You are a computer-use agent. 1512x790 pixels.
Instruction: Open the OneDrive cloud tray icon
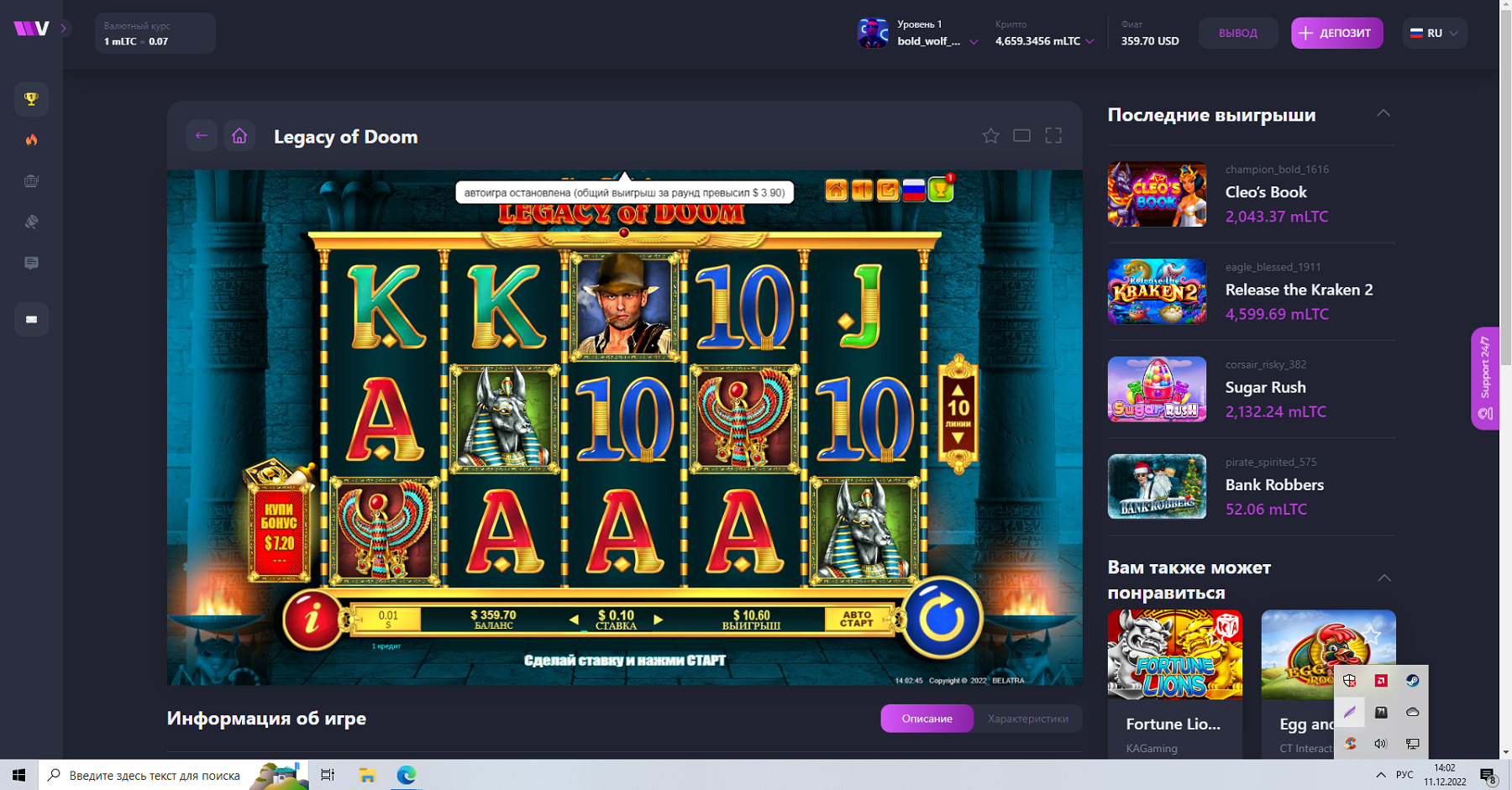[x=1412, y=712]
